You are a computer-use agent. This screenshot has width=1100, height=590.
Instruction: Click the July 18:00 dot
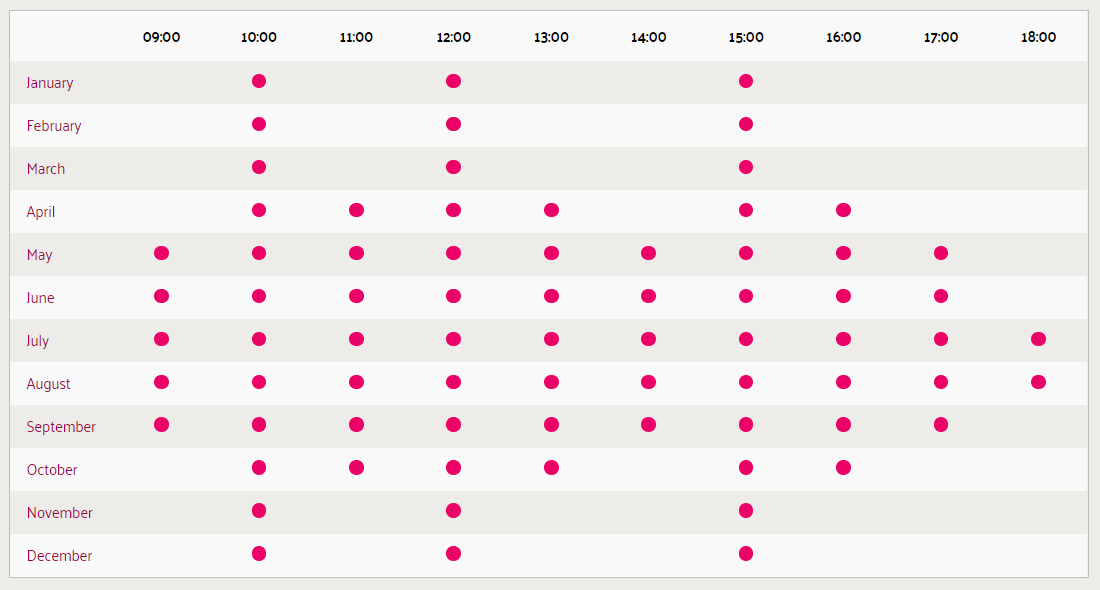pyautogui.click(x=1038, y=339)
